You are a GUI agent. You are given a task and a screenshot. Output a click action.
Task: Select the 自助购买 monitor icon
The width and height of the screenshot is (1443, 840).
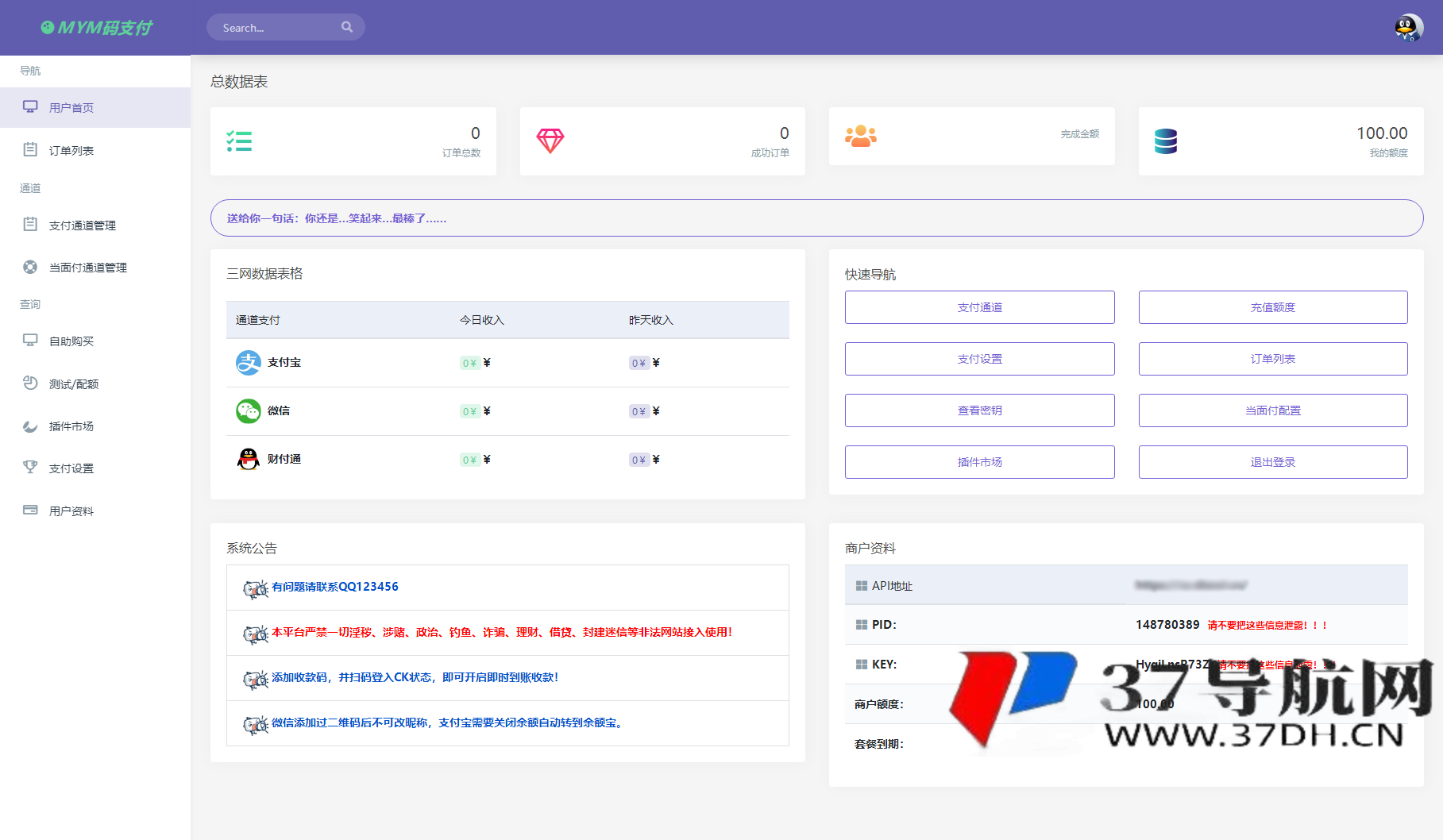(x=30, y=341)
